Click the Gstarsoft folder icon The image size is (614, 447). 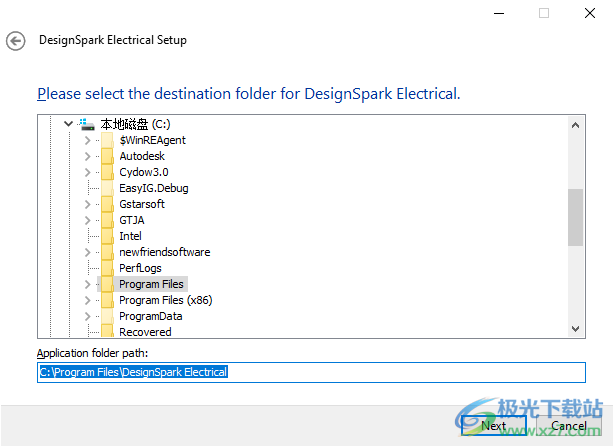pos(107,204)
